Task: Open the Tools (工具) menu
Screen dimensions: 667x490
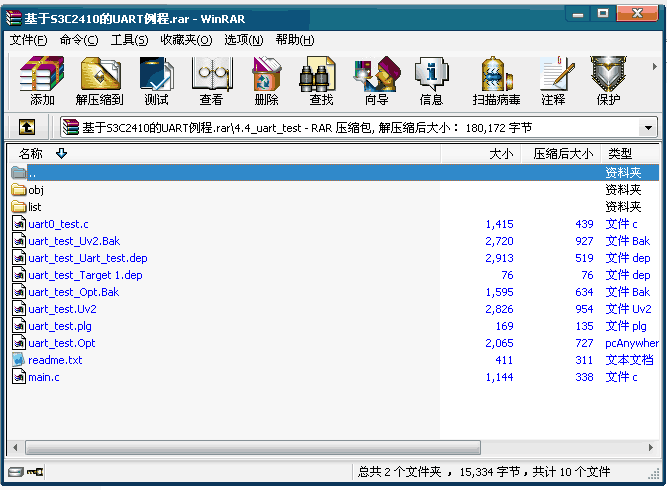Action: click(x=129, y=40)
